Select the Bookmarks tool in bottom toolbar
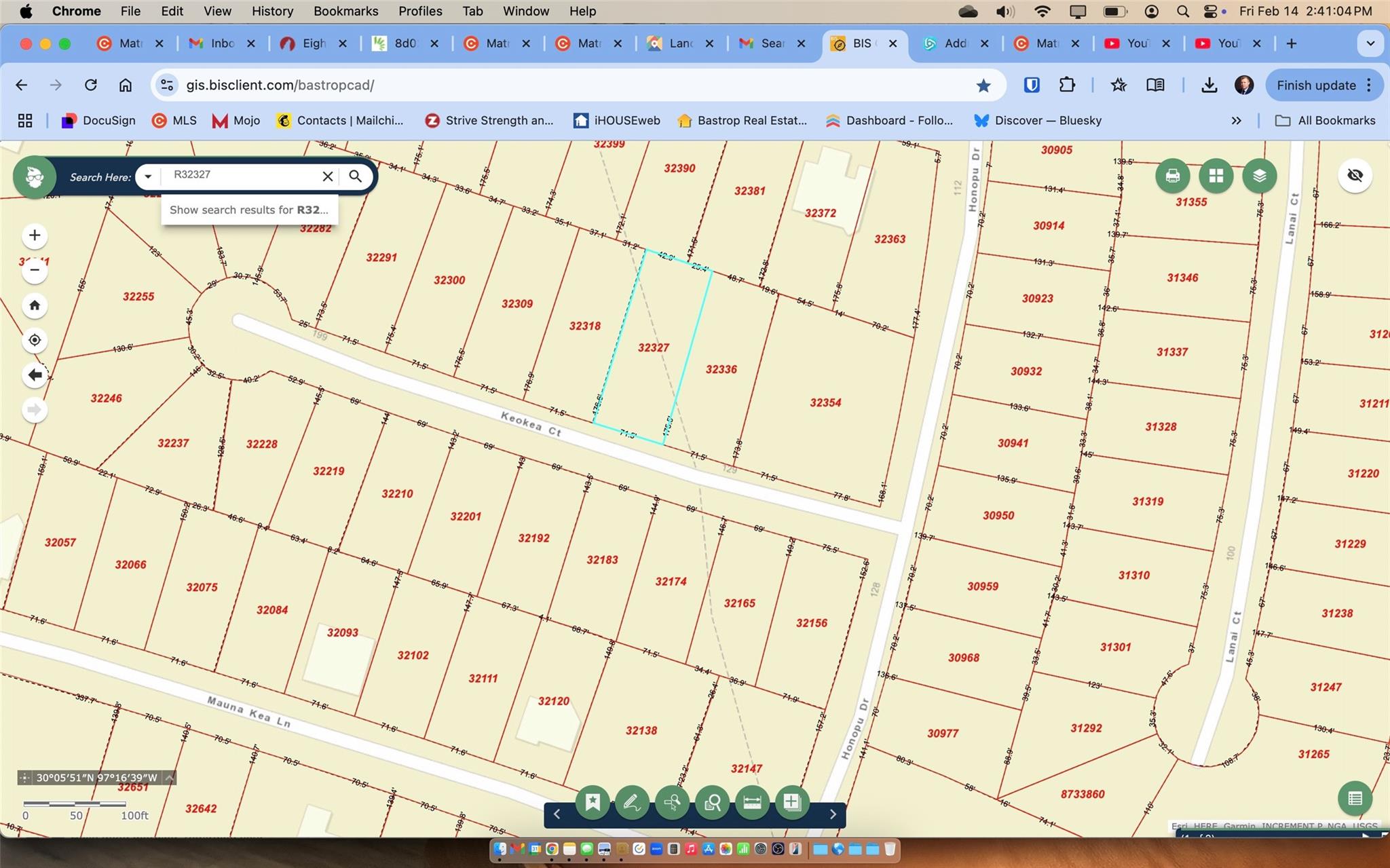This screenshot has width=1390, height=868. pyautogui.click(x=593, y=803)
